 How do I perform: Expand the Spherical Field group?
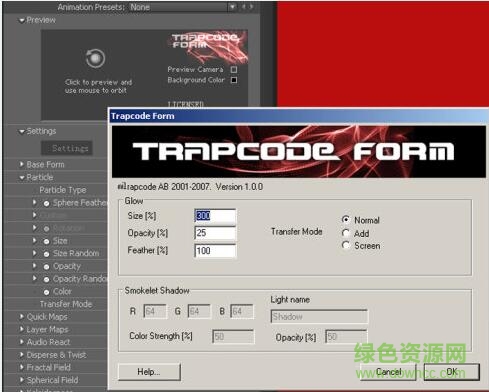22,379
